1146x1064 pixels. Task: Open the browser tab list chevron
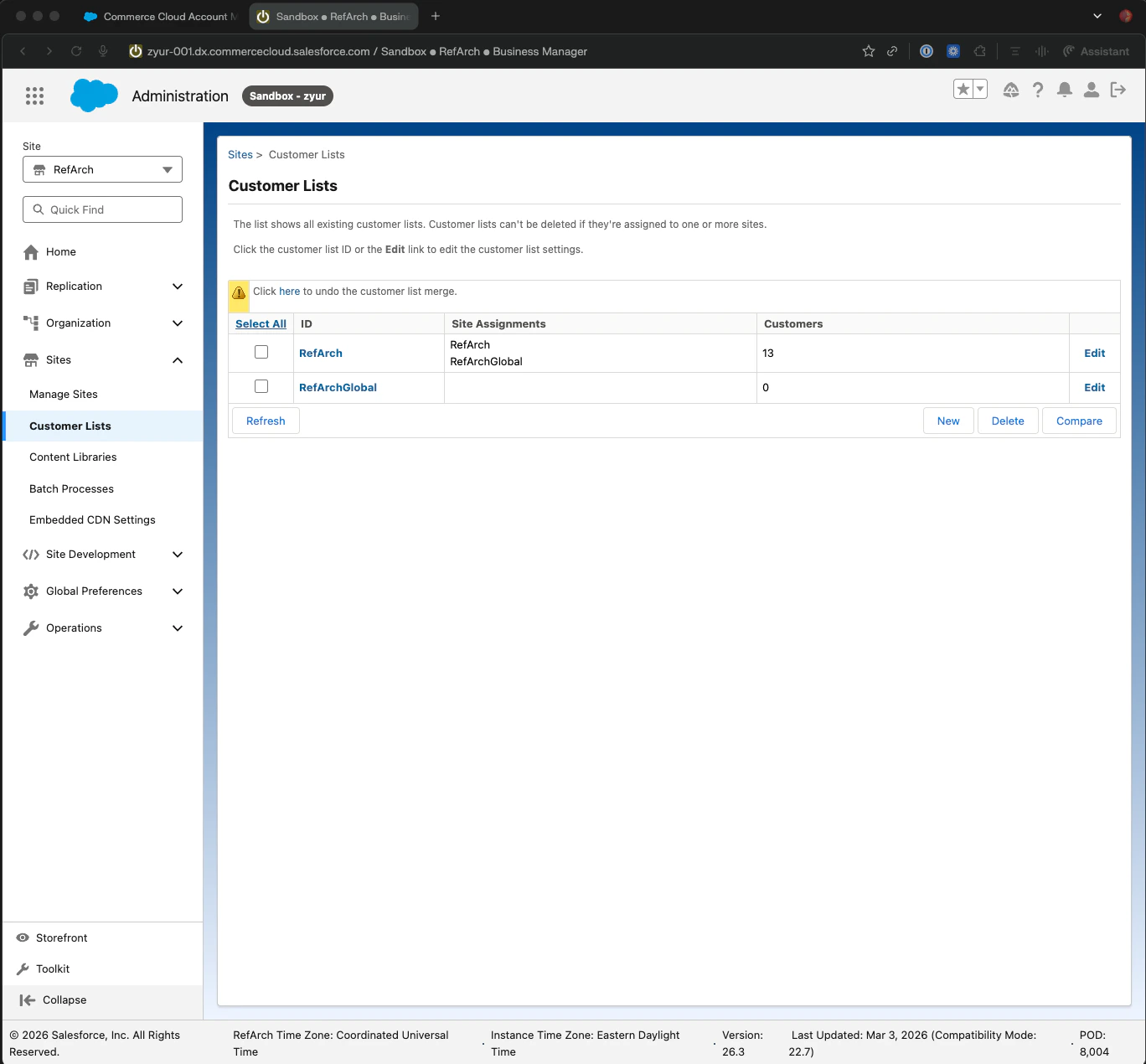pos(1097,16)
